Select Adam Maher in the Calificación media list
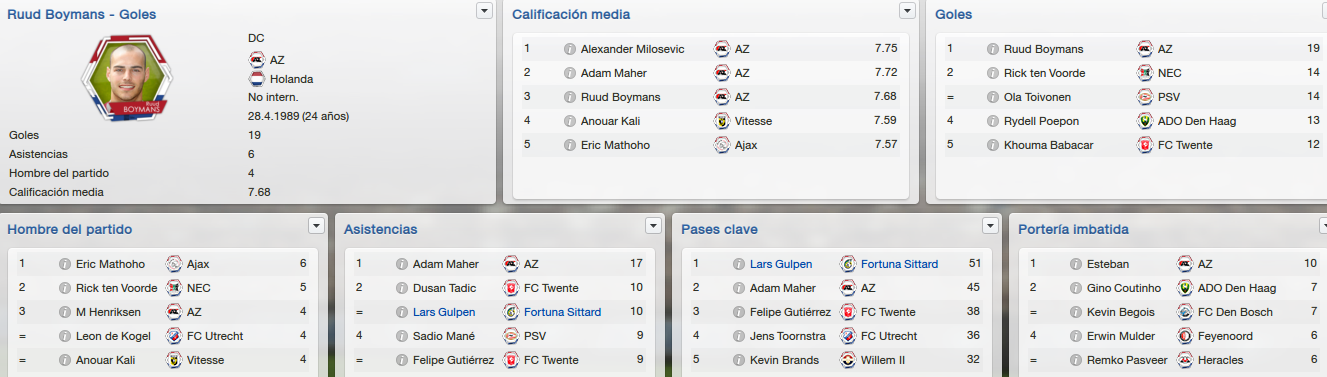 coord(613,73)
